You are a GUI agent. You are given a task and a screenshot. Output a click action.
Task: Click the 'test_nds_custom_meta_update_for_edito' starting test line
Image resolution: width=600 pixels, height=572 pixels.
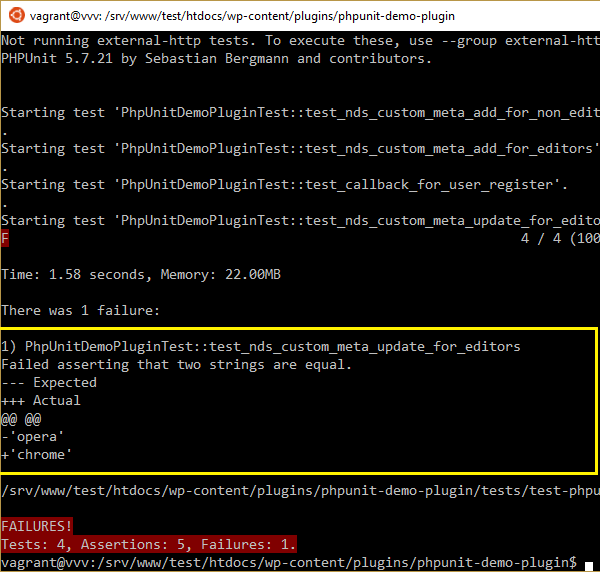[x=300, y=220]
